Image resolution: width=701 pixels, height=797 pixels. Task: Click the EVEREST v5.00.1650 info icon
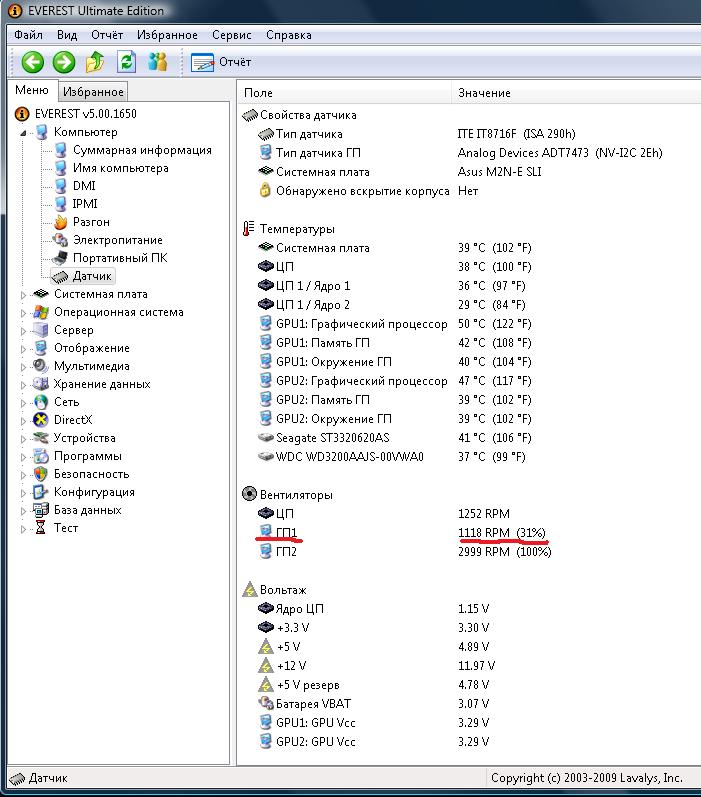22,114
